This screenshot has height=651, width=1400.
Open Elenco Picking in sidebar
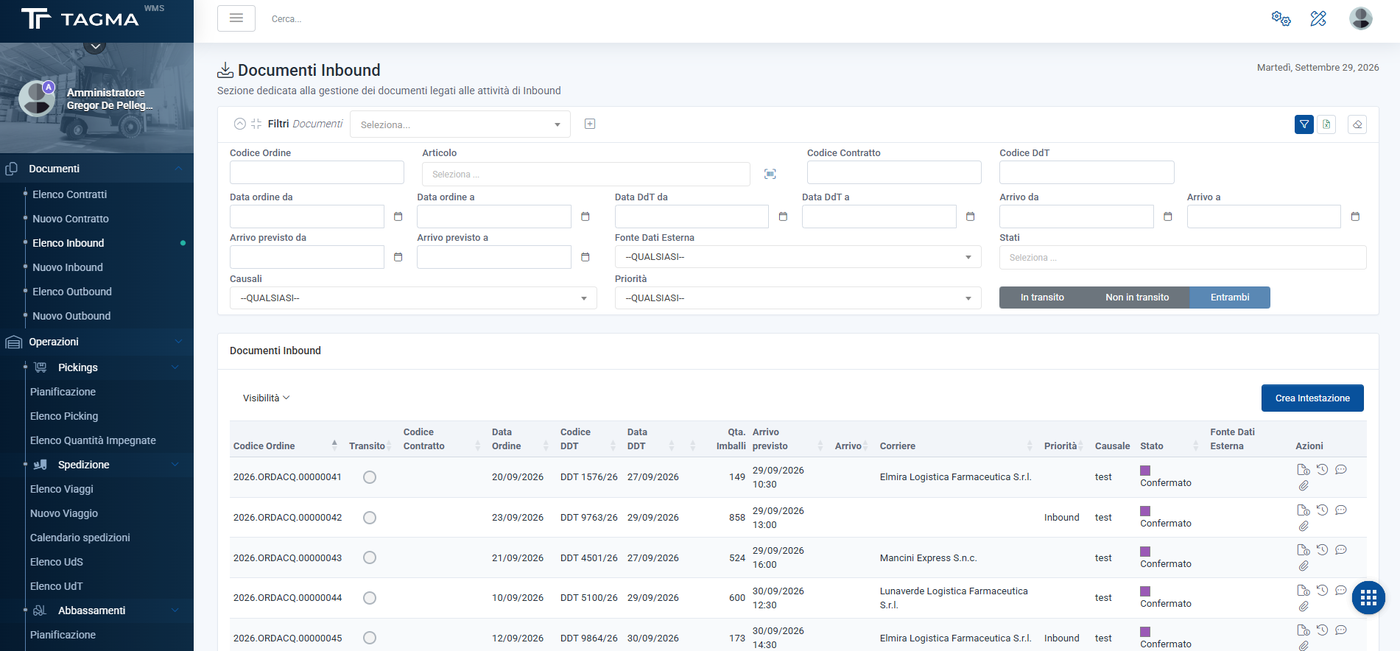pyautogui.click(x=64, y=416)
